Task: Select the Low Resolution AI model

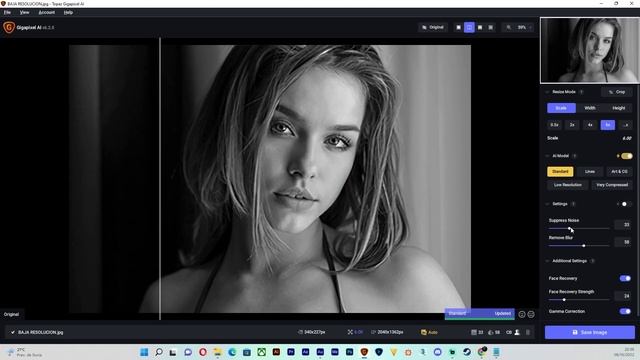Action: pyautogui.click(x=567, y=185)
